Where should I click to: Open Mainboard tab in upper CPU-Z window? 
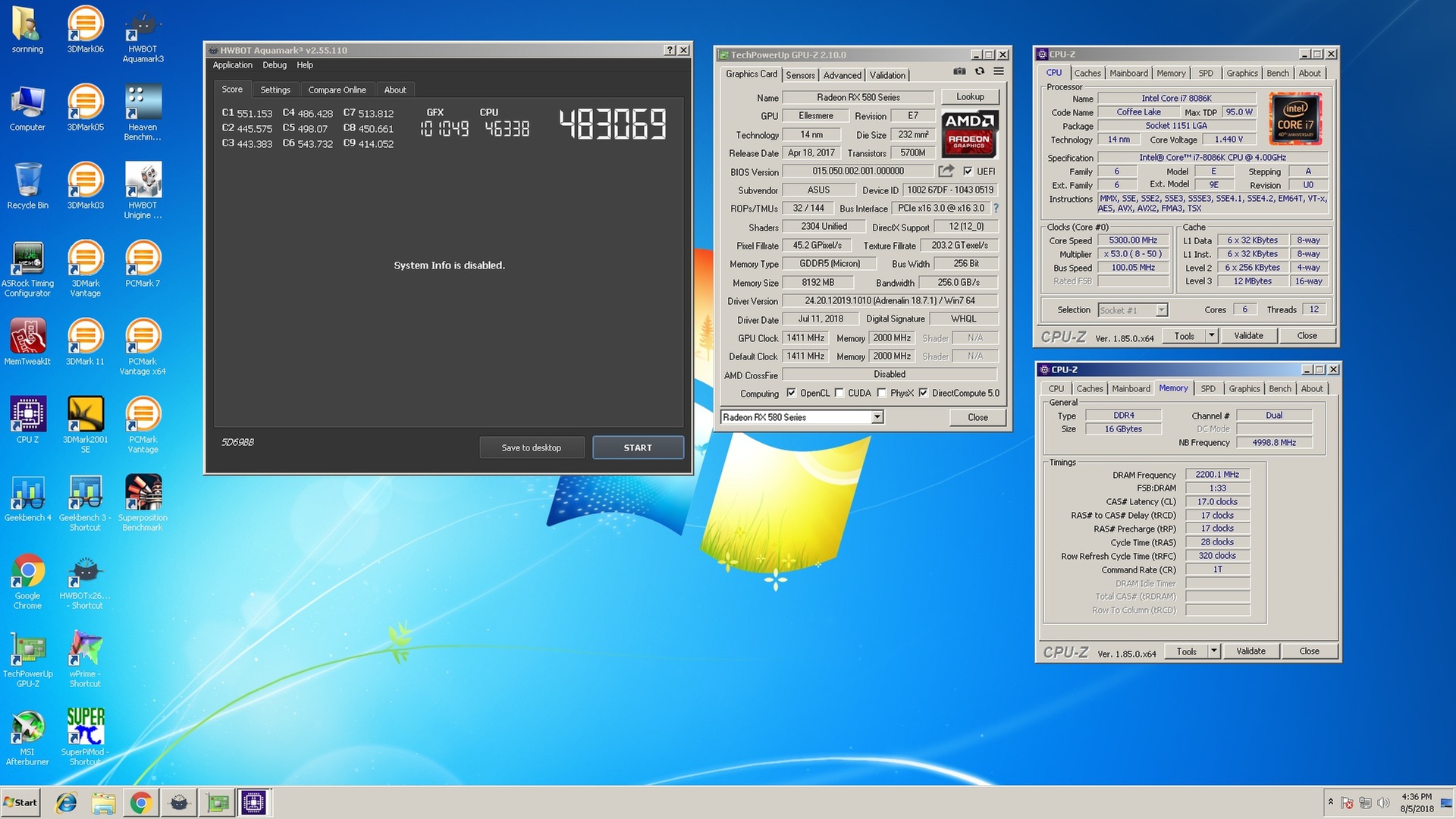coord(1128,74)
